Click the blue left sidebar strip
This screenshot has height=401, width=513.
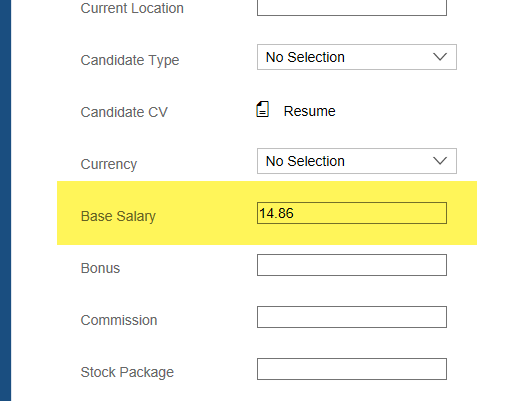tap(5, 200)
